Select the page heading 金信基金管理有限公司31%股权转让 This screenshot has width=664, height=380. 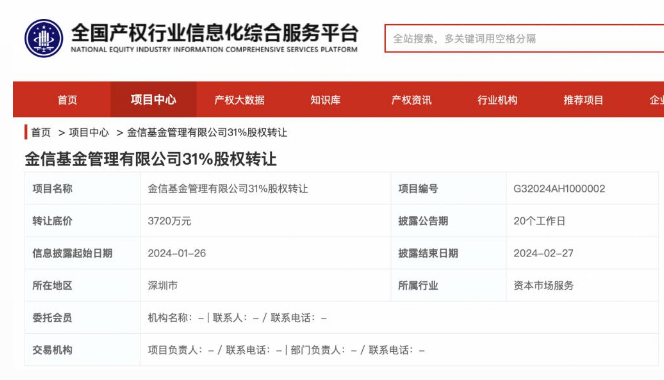(150, 159)
